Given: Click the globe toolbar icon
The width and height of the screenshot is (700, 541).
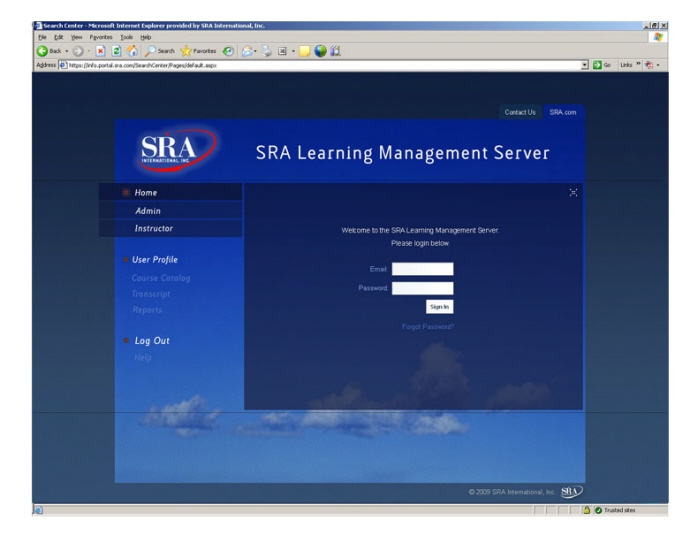Looking at the screenshot, I should tap(320, 51).
